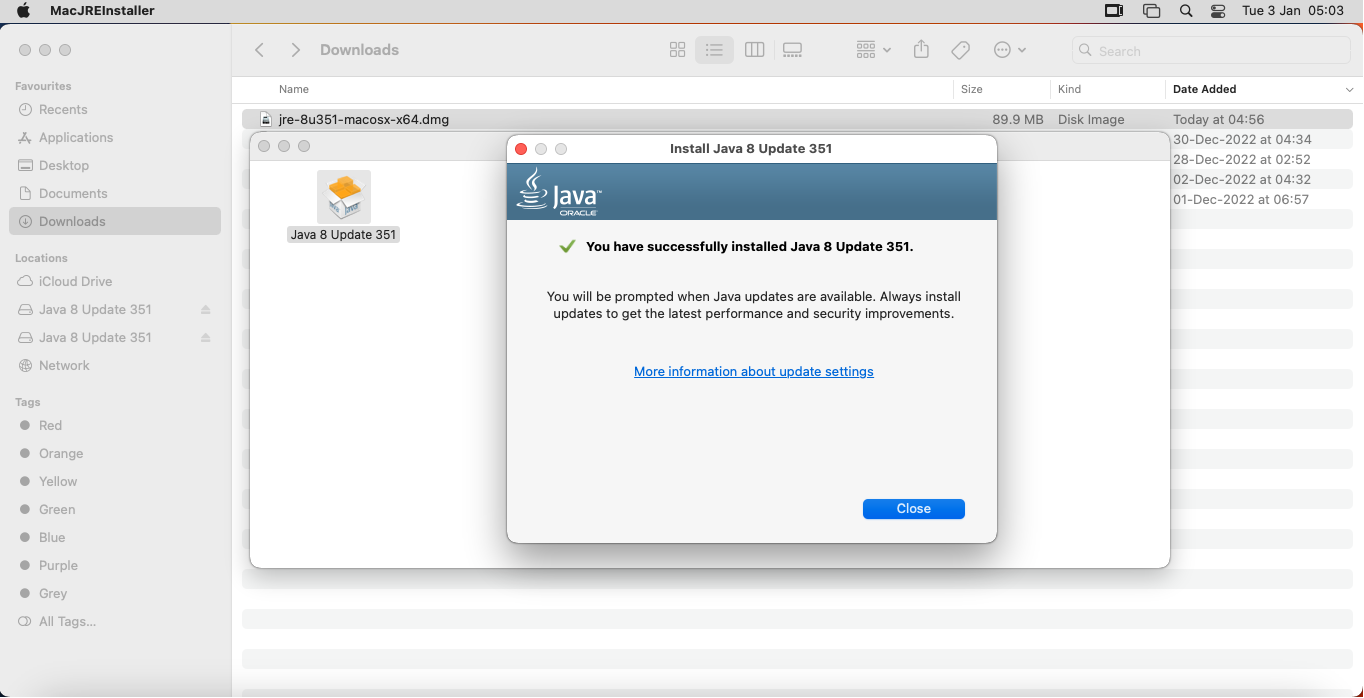1364x698 pixels.
Task: Switch Finder to gallery view
Action: coord(793,50)
